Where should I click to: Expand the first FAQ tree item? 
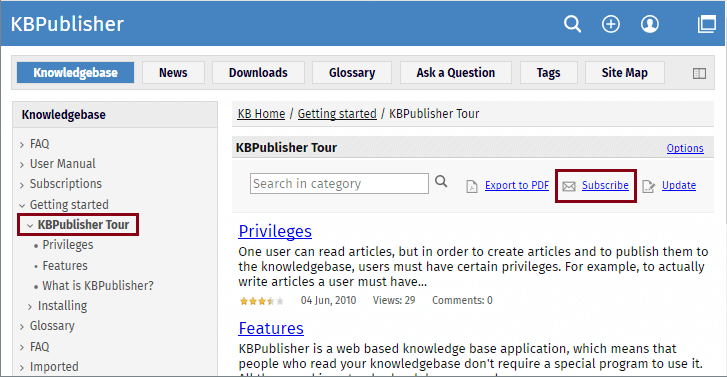click(x=22, y=145)
